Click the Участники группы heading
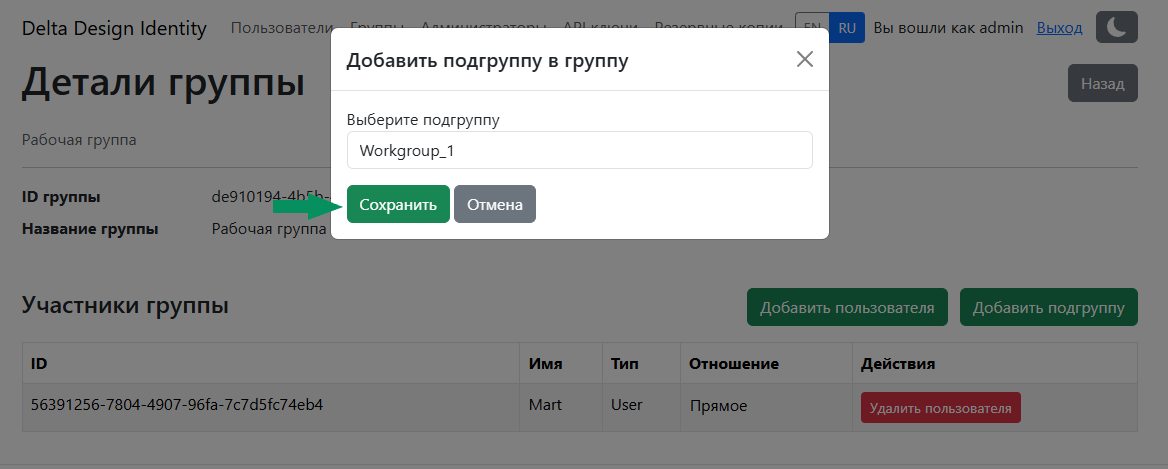Image resolution: width=1168 pixels, height=469 pixels. tap(125, 305)
